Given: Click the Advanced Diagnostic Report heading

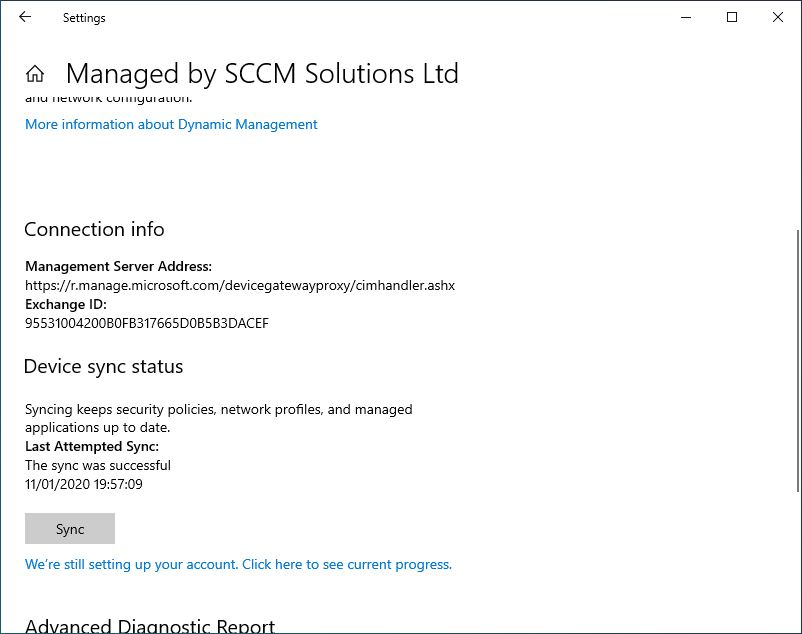Looking at the screenshot, I should [149, 624].
